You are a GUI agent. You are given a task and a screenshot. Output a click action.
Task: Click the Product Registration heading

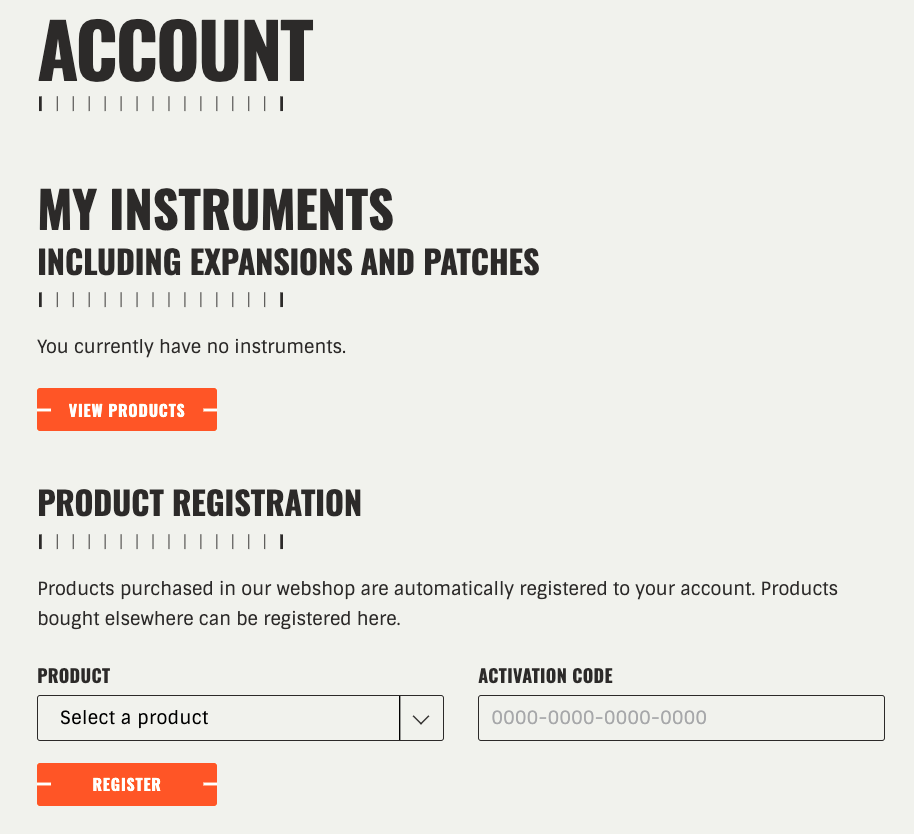[x=199, y=503]
